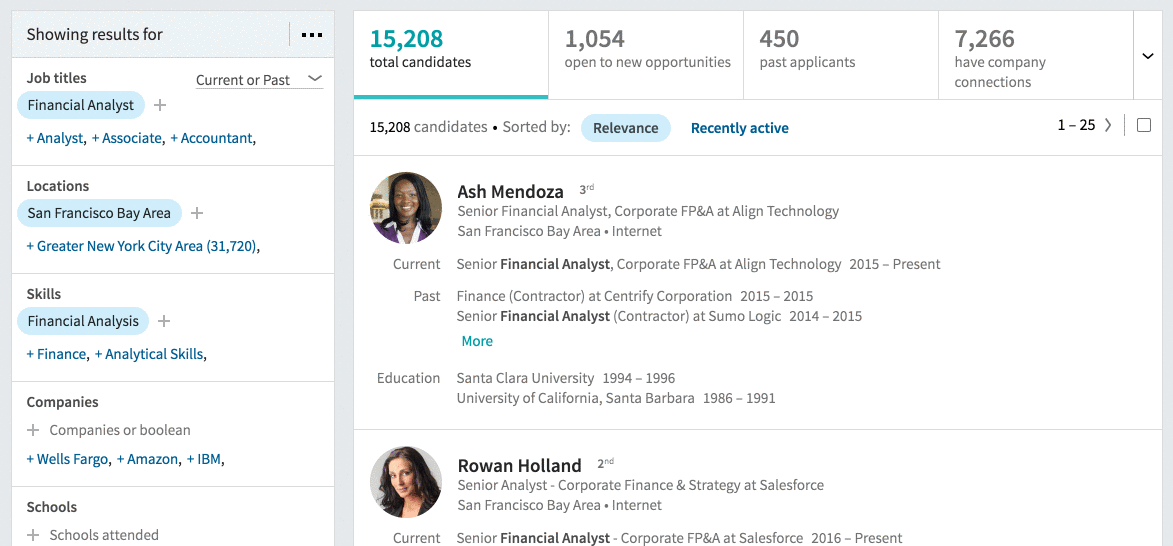Tick the select all candidates checkbox
Viewport: 1173px width, 546px height.
1144,126
